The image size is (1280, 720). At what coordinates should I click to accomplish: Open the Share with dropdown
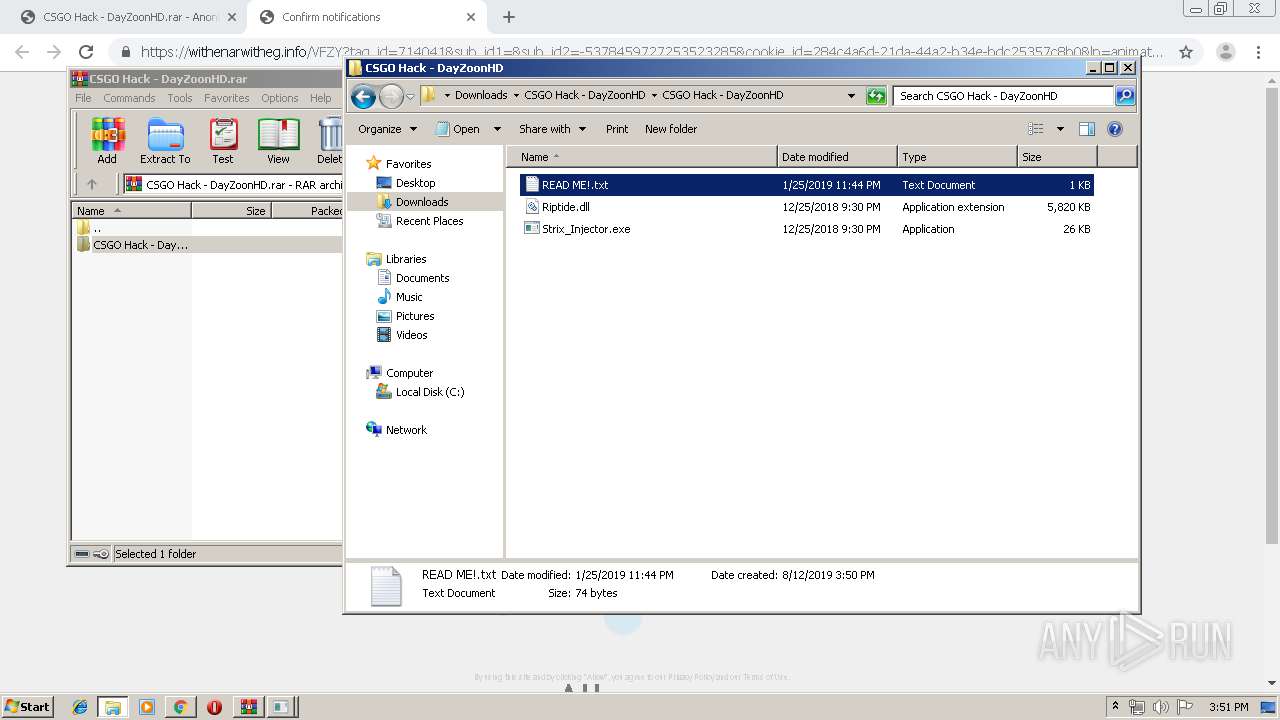click(x=552, y=129)
